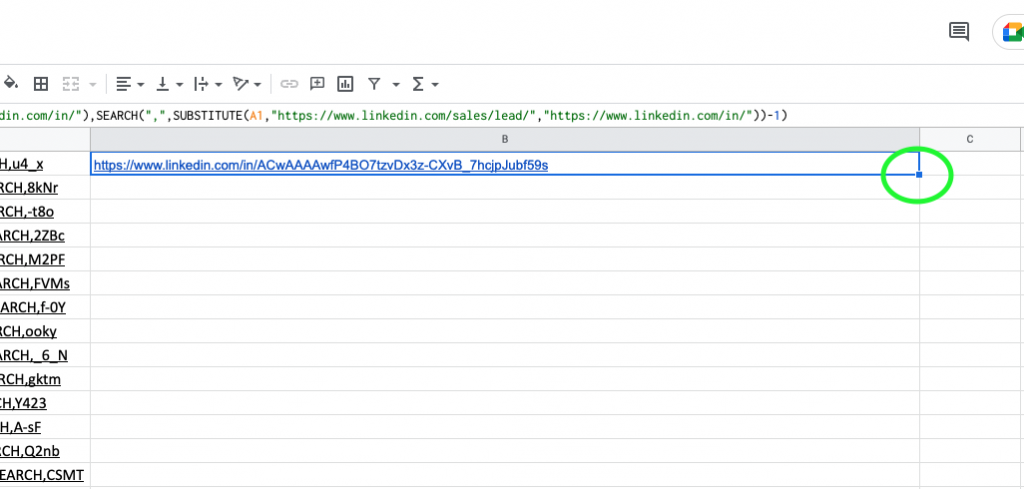The width and height of the screenshot is (1024, 489).
Task: Expand the merge cells dropdown arrow
Action: coord(93,84)
